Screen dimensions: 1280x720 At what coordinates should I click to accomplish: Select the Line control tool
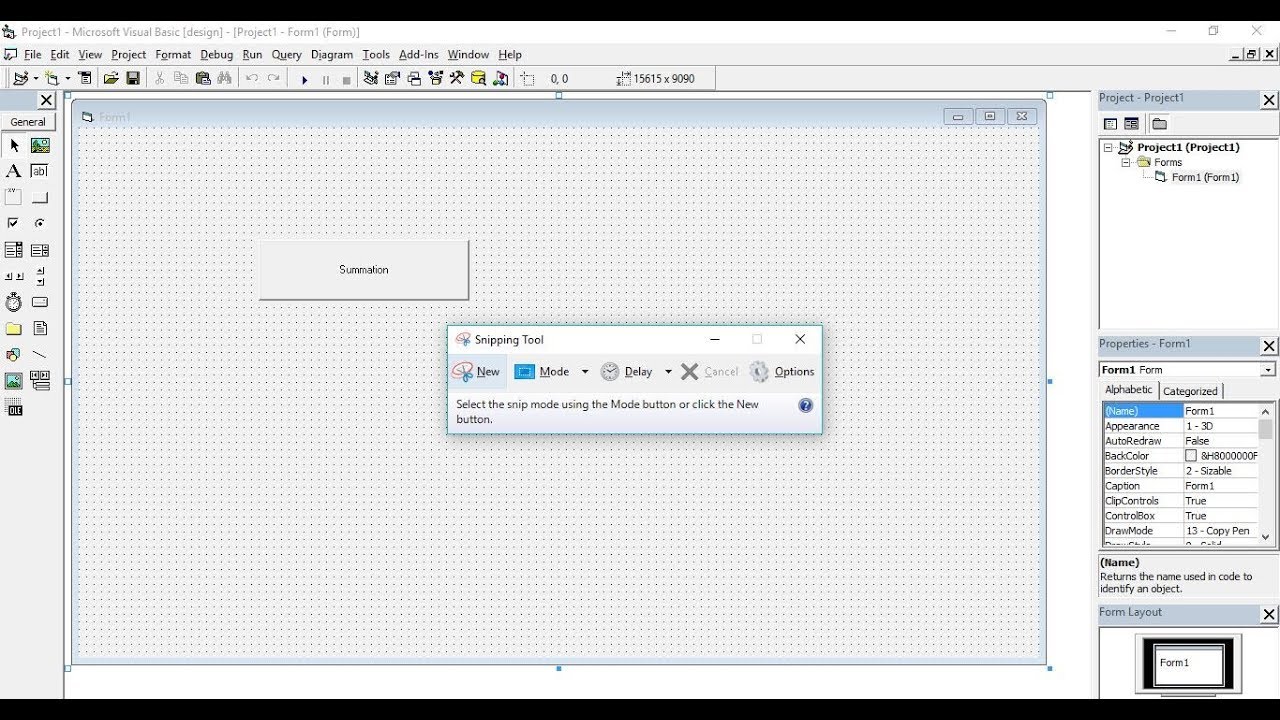(40, 354)
